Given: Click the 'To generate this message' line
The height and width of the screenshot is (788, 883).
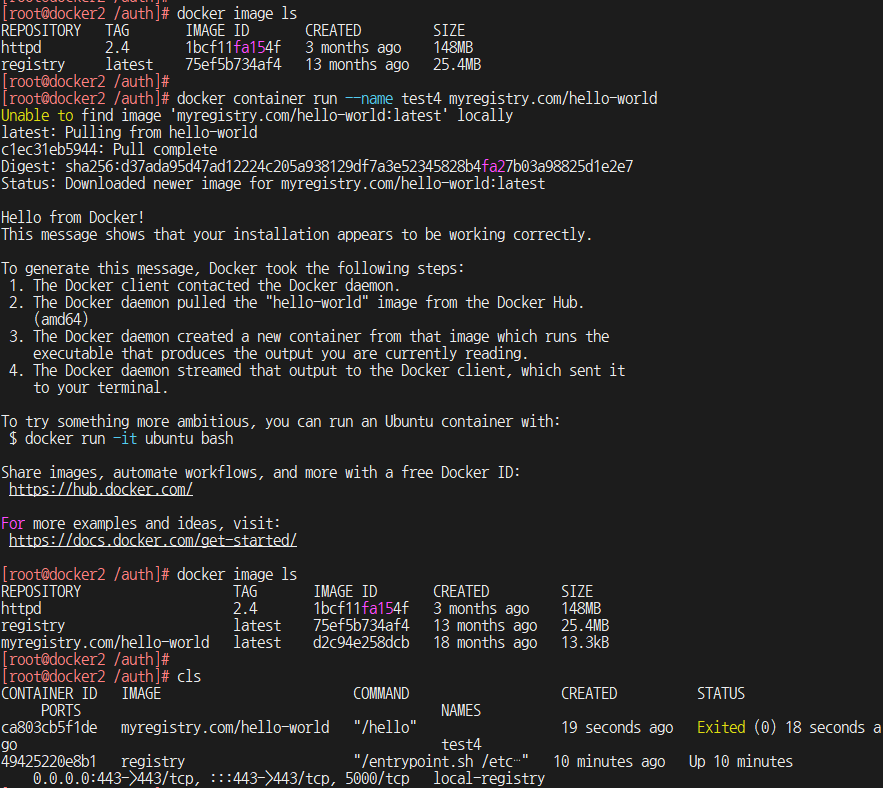Looking at the screenshot, I should pos(233,269).
